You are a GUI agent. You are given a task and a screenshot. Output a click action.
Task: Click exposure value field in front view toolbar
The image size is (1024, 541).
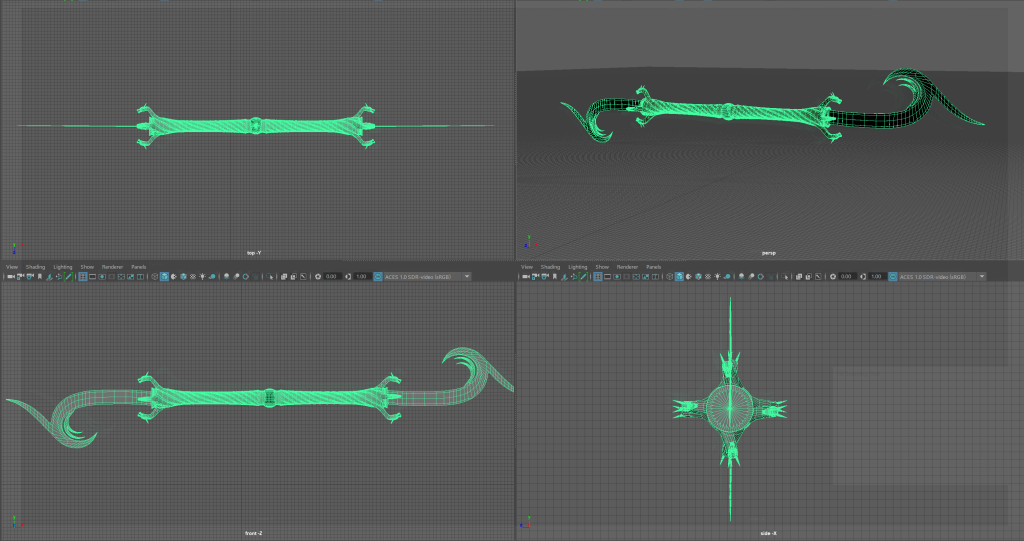click(331, 276)
